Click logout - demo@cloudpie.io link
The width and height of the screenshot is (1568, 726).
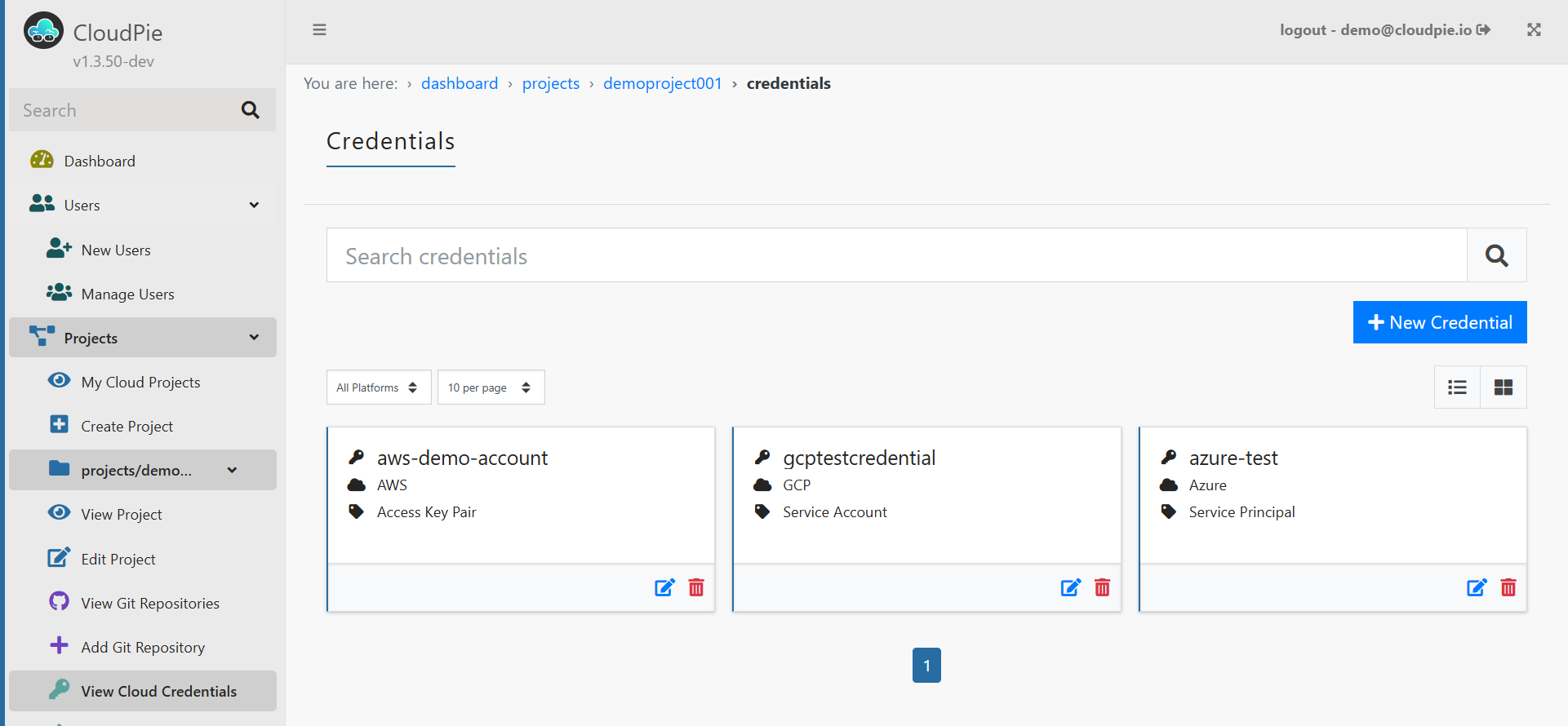(x=1385, y=30)
